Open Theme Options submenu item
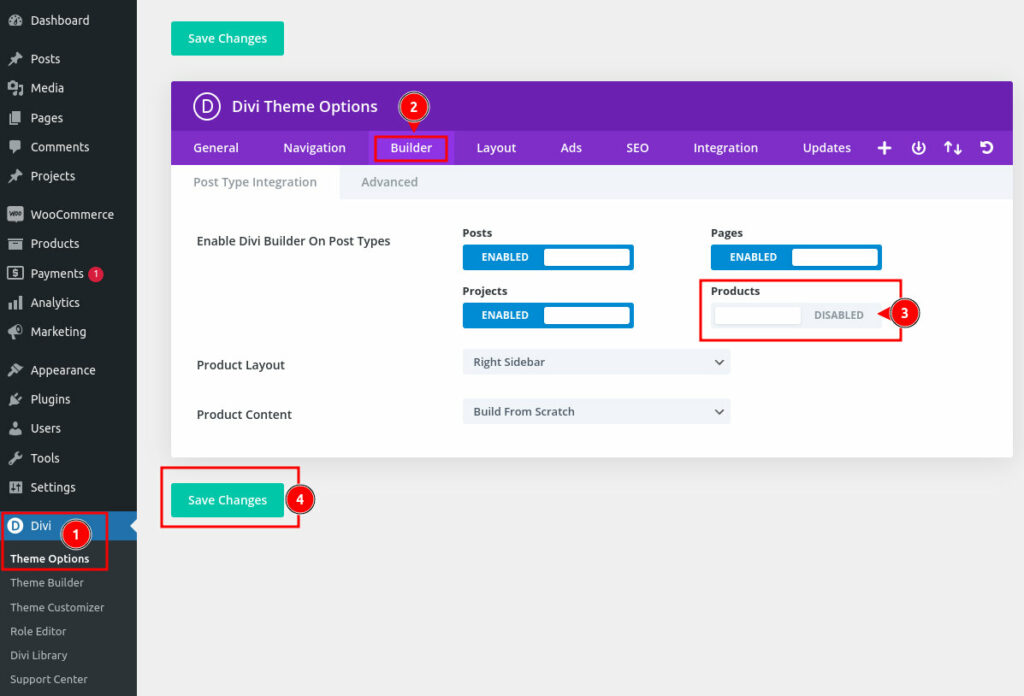1024x696 pixels. (x=50, y=559)
